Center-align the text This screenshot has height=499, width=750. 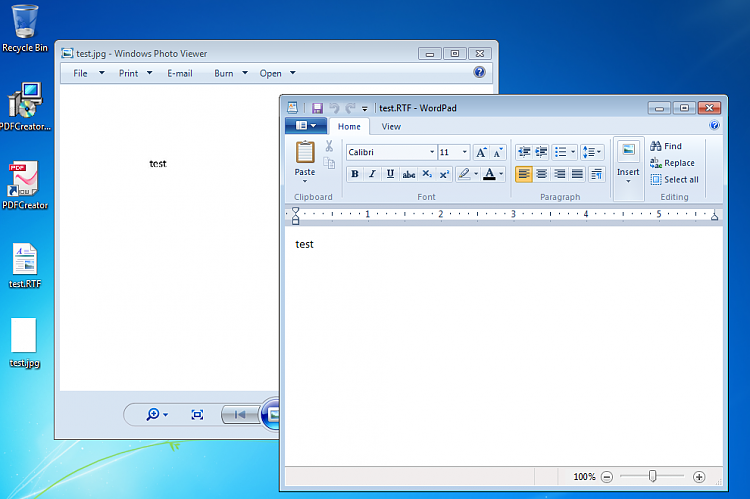[541, 174]
